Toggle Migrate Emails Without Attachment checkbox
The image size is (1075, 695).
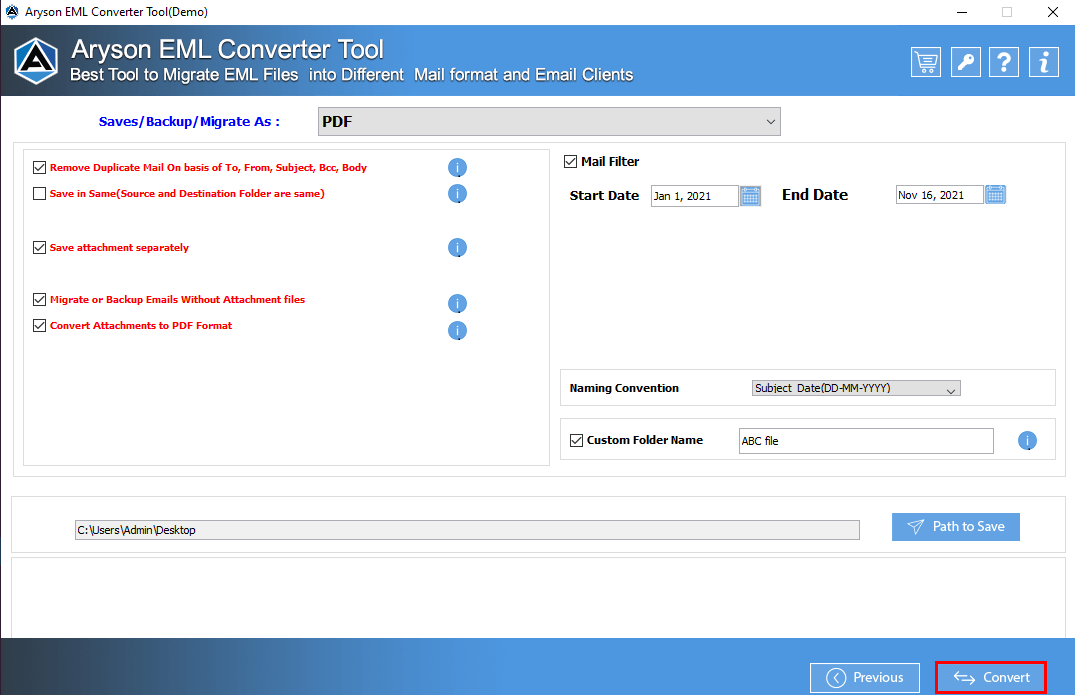(x=40, y=300)
